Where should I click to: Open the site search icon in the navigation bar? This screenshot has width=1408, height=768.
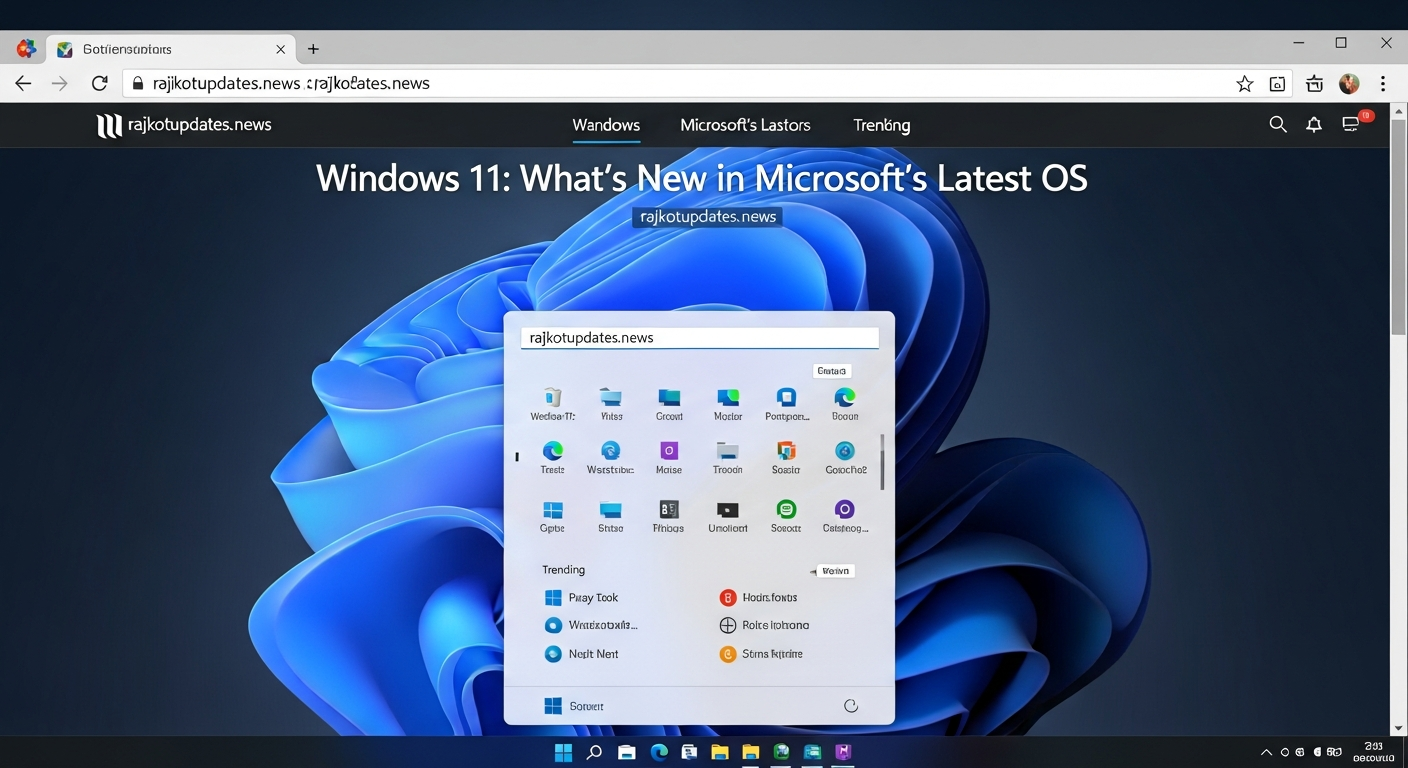tap(1278, 124)
